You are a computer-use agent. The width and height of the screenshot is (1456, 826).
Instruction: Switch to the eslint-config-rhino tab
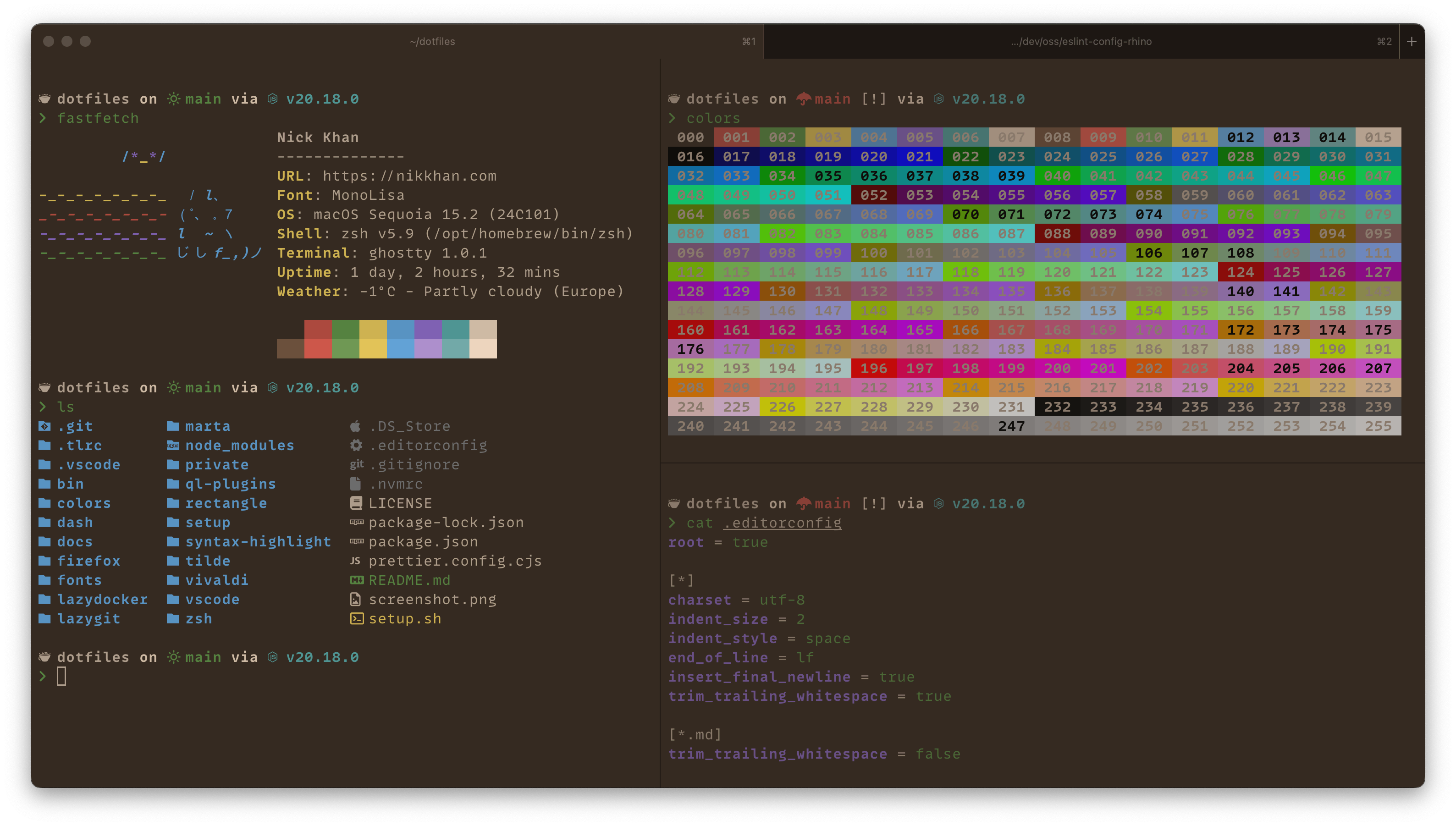click(1081, 41)
